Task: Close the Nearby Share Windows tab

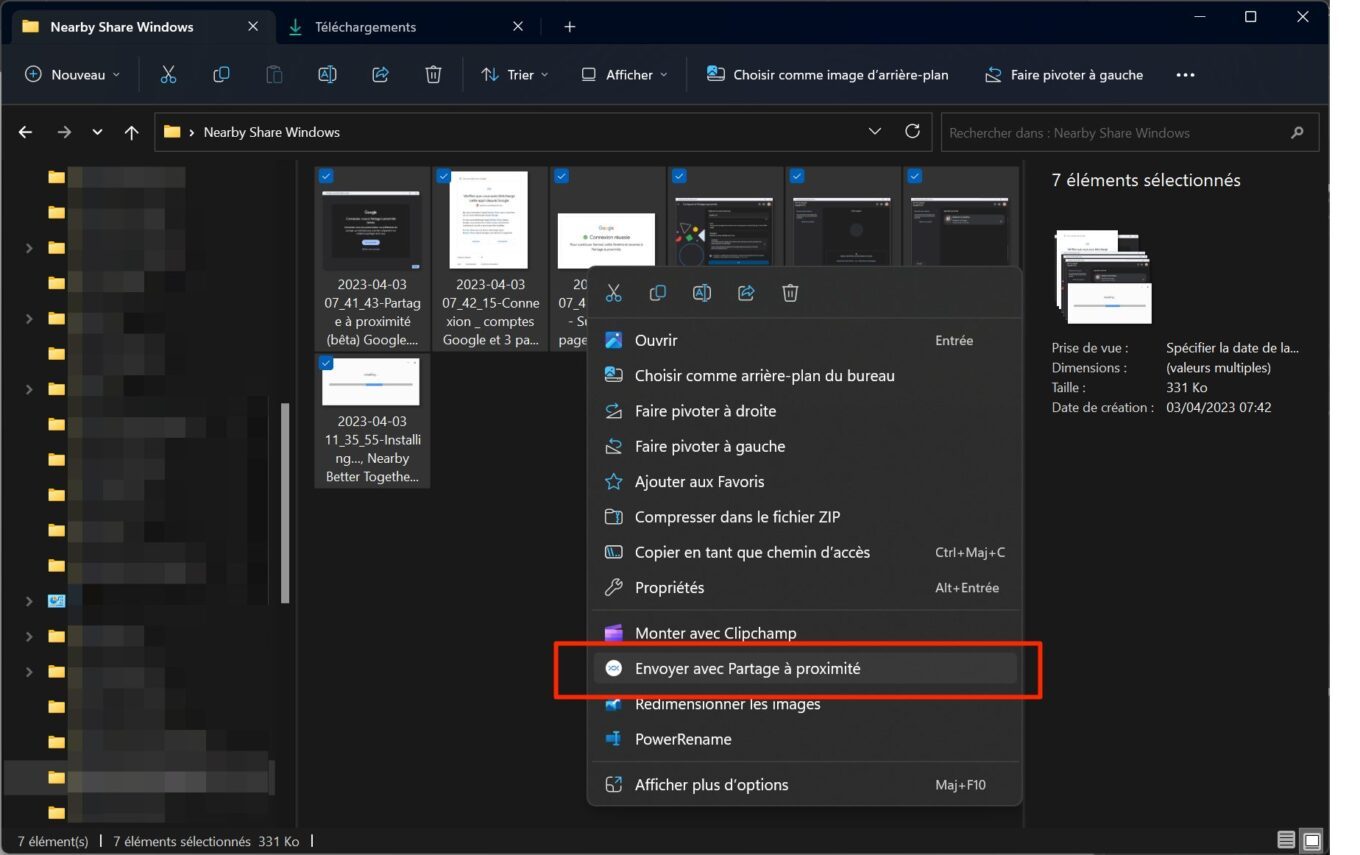Action: coord(253,27)
